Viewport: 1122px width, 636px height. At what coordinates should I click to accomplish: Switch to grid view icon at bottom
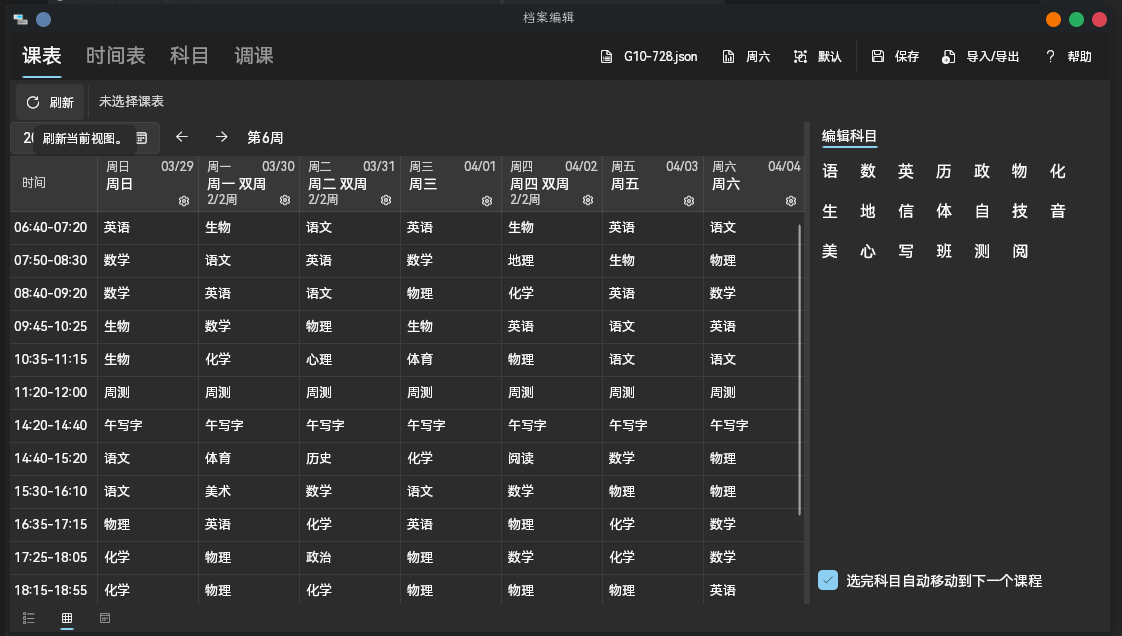(67, 619)
